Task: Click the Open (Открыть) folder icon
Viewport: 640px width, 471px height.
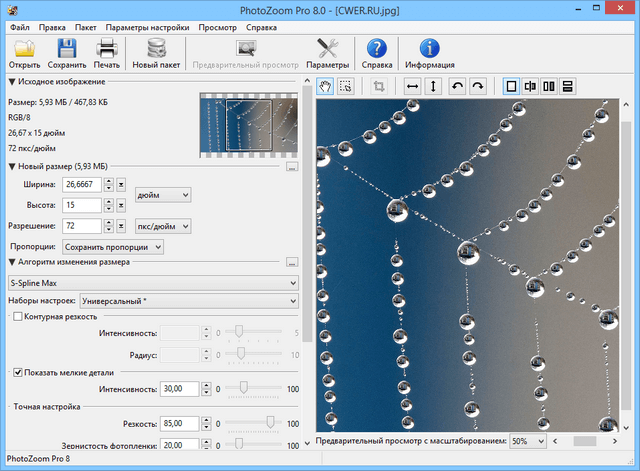Action: [x=24, y=50]
